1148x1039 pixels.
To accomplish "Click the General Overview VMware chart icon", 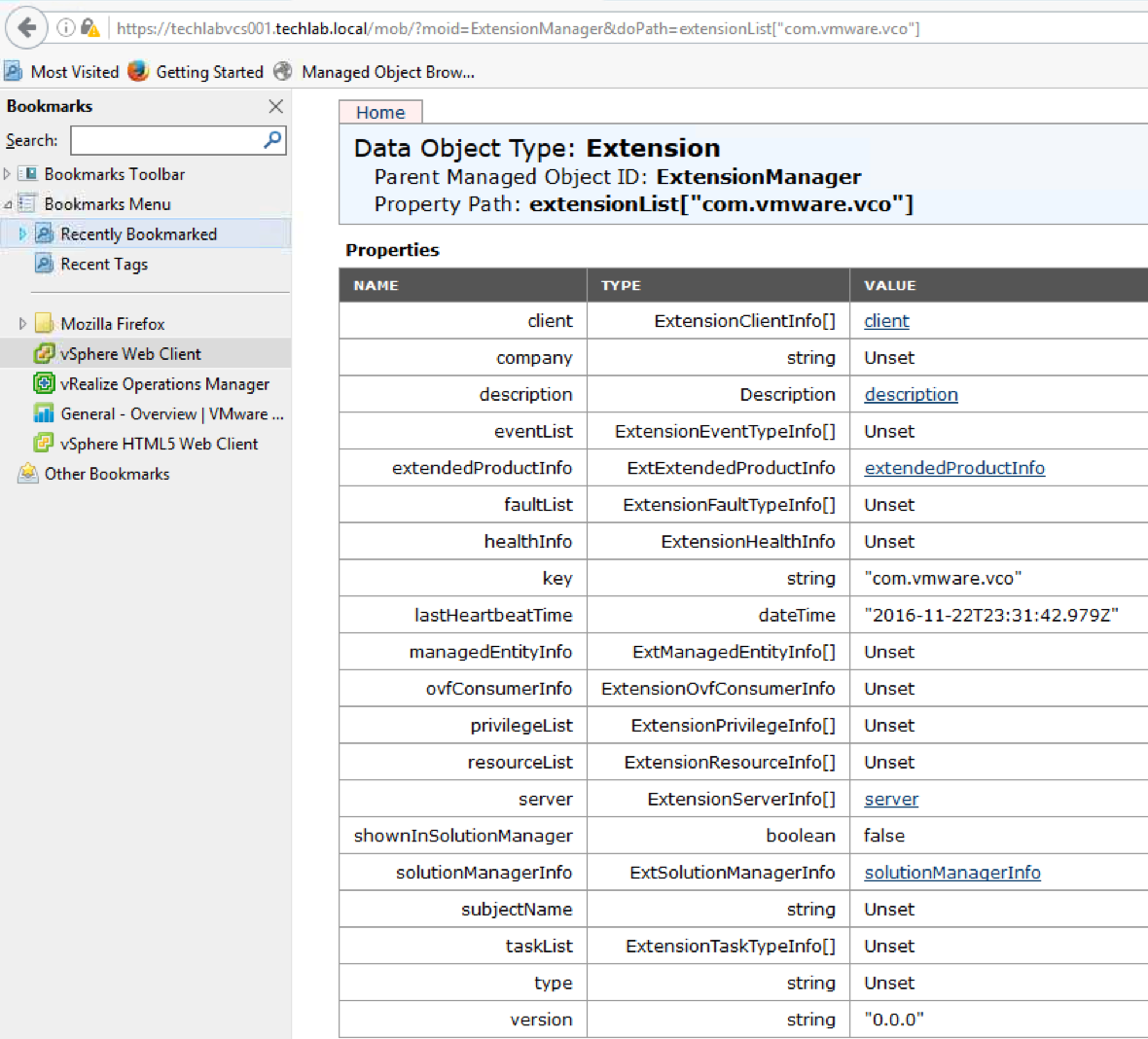I will pyautogui.click(x=44, y=413).
